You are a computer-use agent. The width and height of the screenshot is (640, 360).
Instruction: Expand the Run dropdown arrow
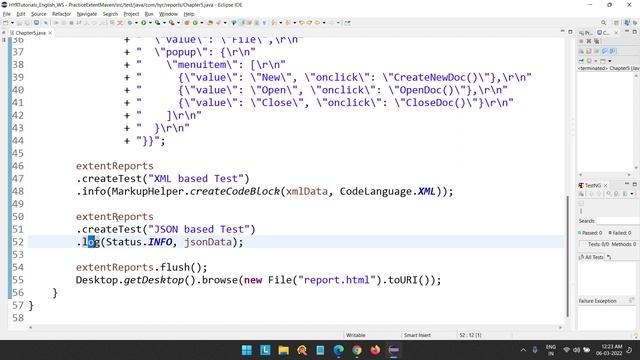coord(150,22)
